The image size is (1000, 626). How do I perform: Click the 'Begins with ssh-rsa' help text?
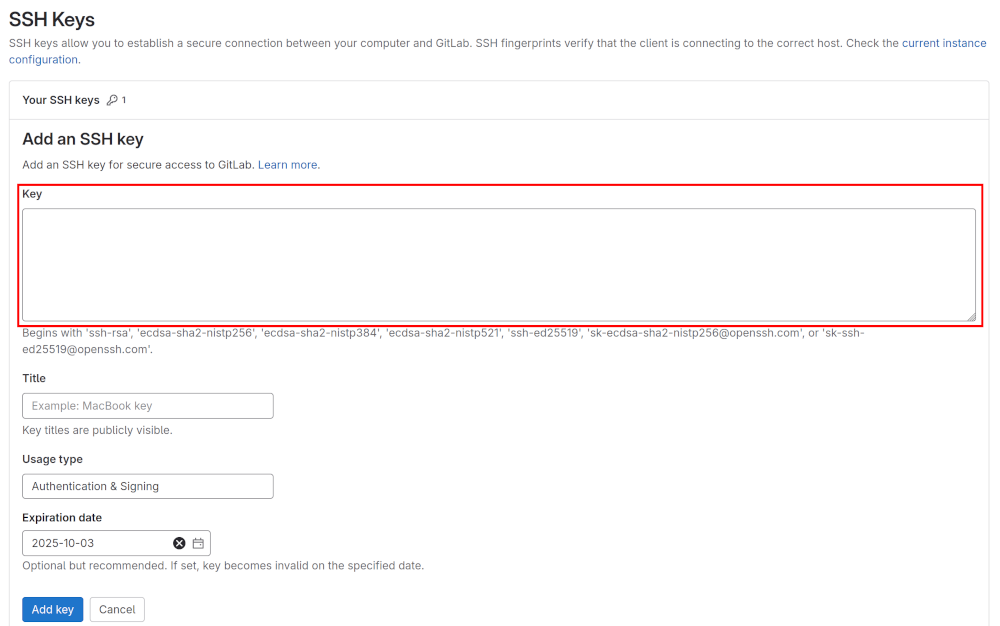point(443,341)
